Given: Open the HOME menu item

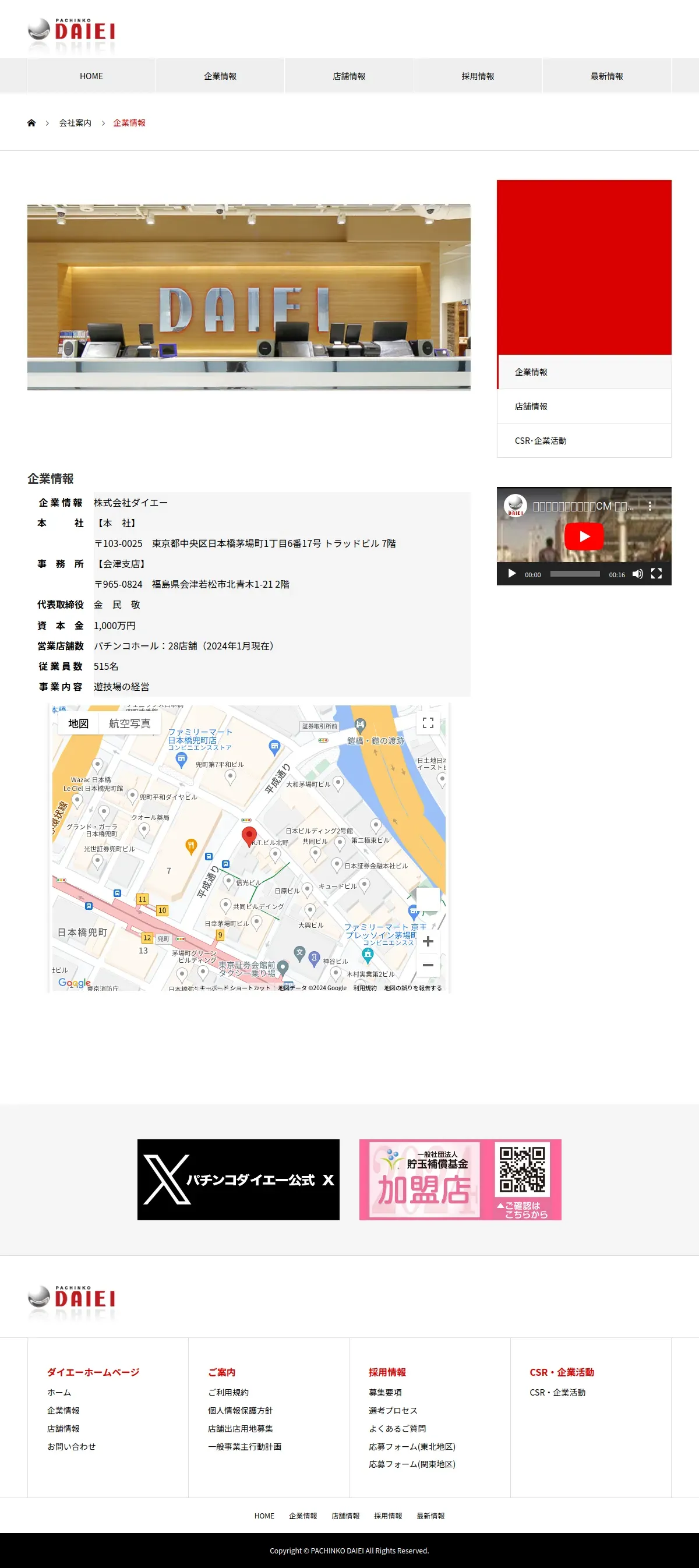Looking at the screenshot, I should click(91, 76).
